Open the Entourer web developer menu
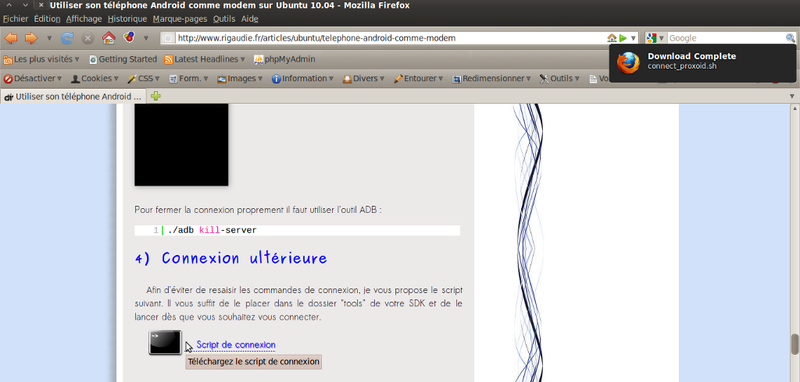Image resolution: width=800 pixels, height=382 pixels. [419, 79]
